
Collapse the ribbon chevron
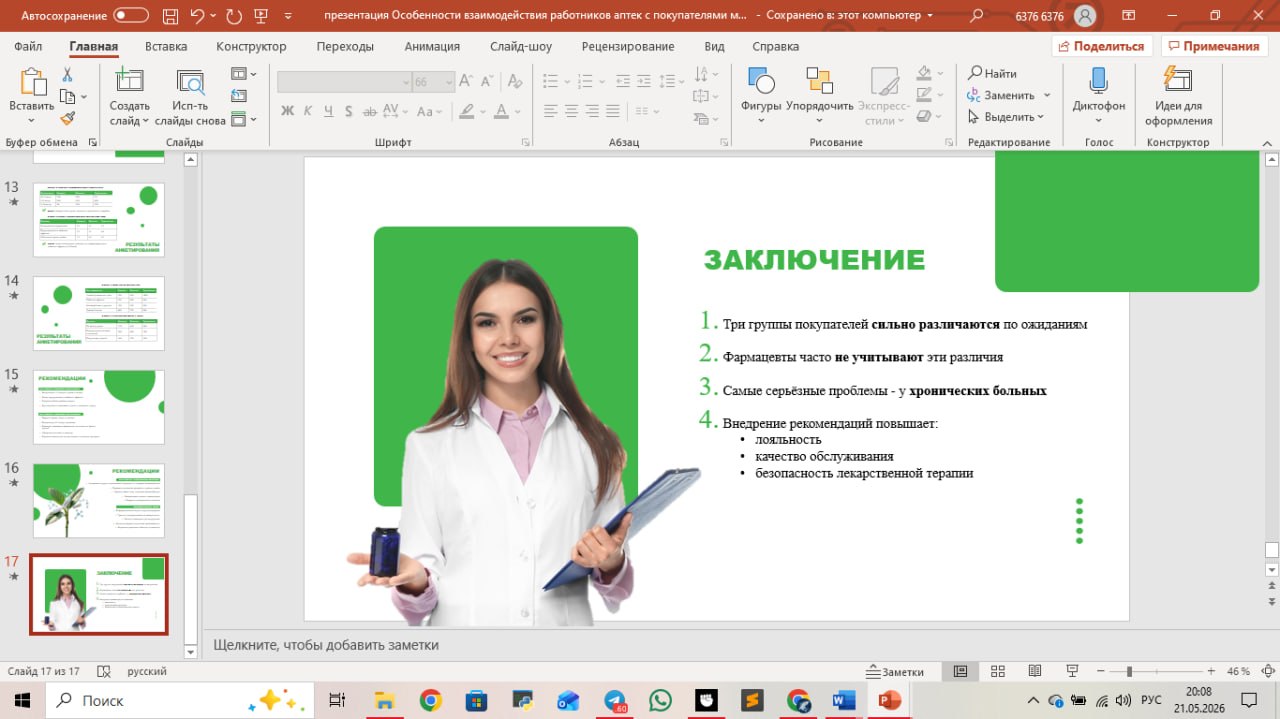(x=1265, y=143)
